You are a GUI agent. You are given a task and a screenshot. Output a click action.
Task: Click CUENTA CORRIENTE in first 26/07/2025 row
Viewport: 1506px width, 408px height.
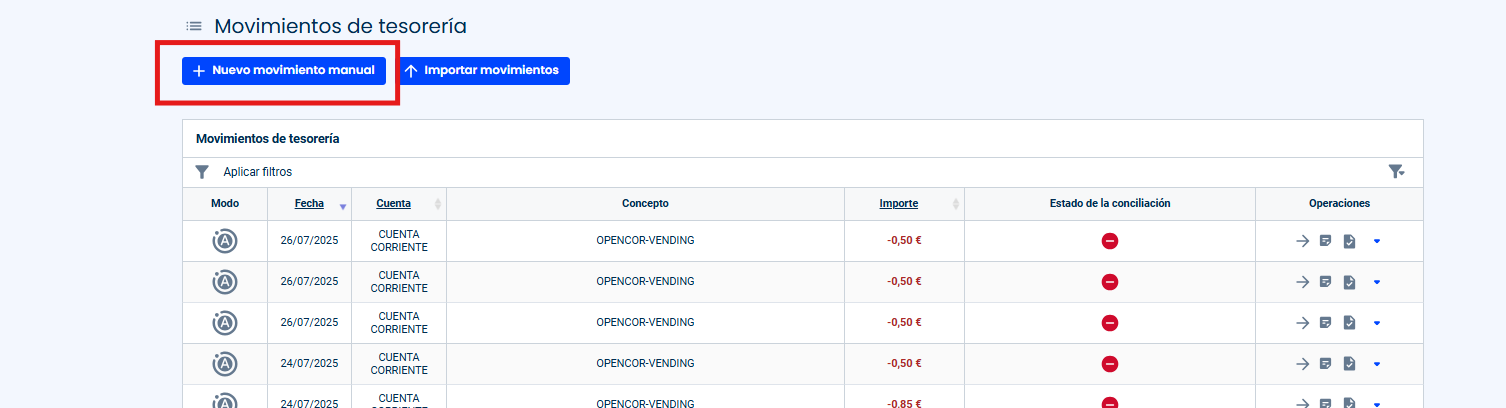(399, 241)
